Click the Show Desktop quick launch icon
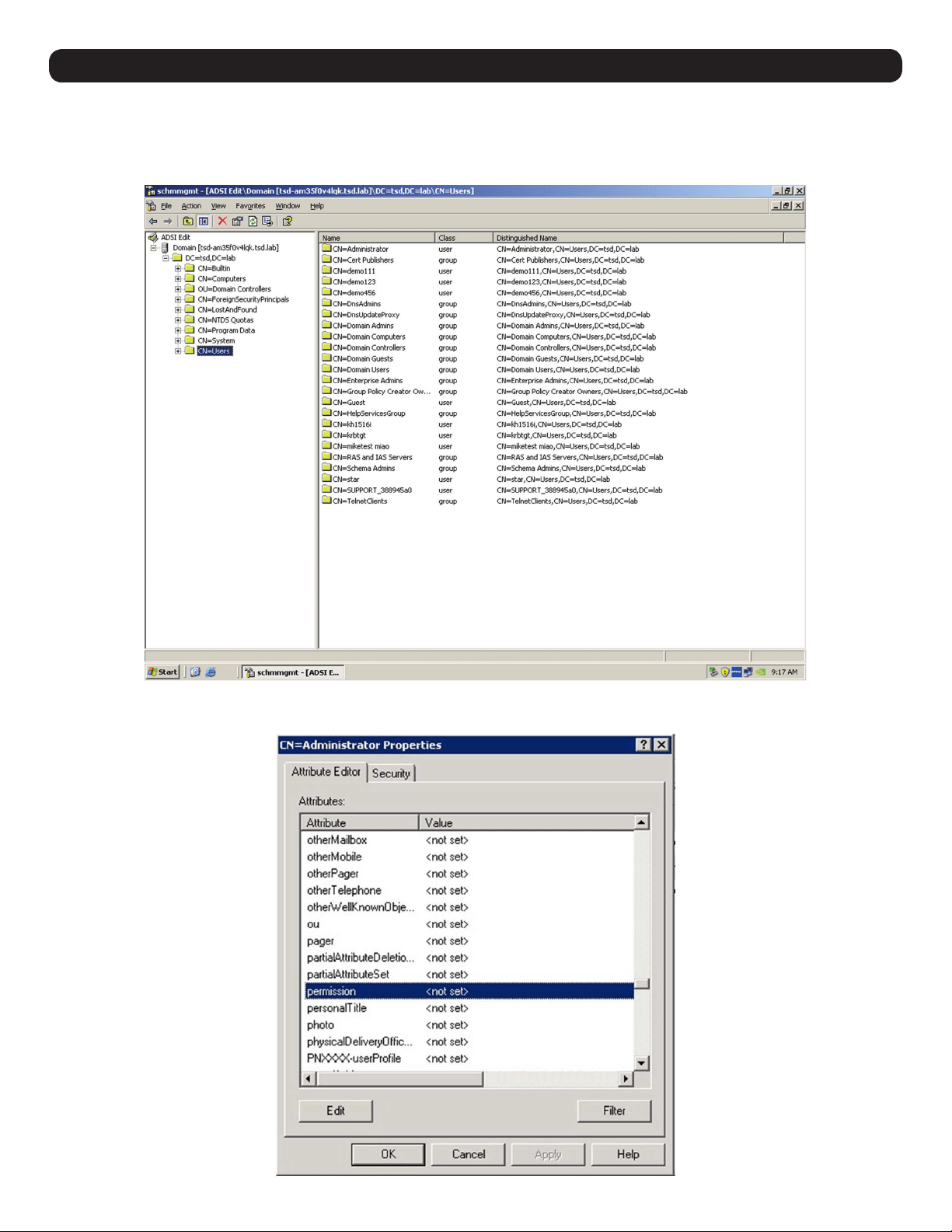This screenshot has width=952, height=1232. click(195, 672)
